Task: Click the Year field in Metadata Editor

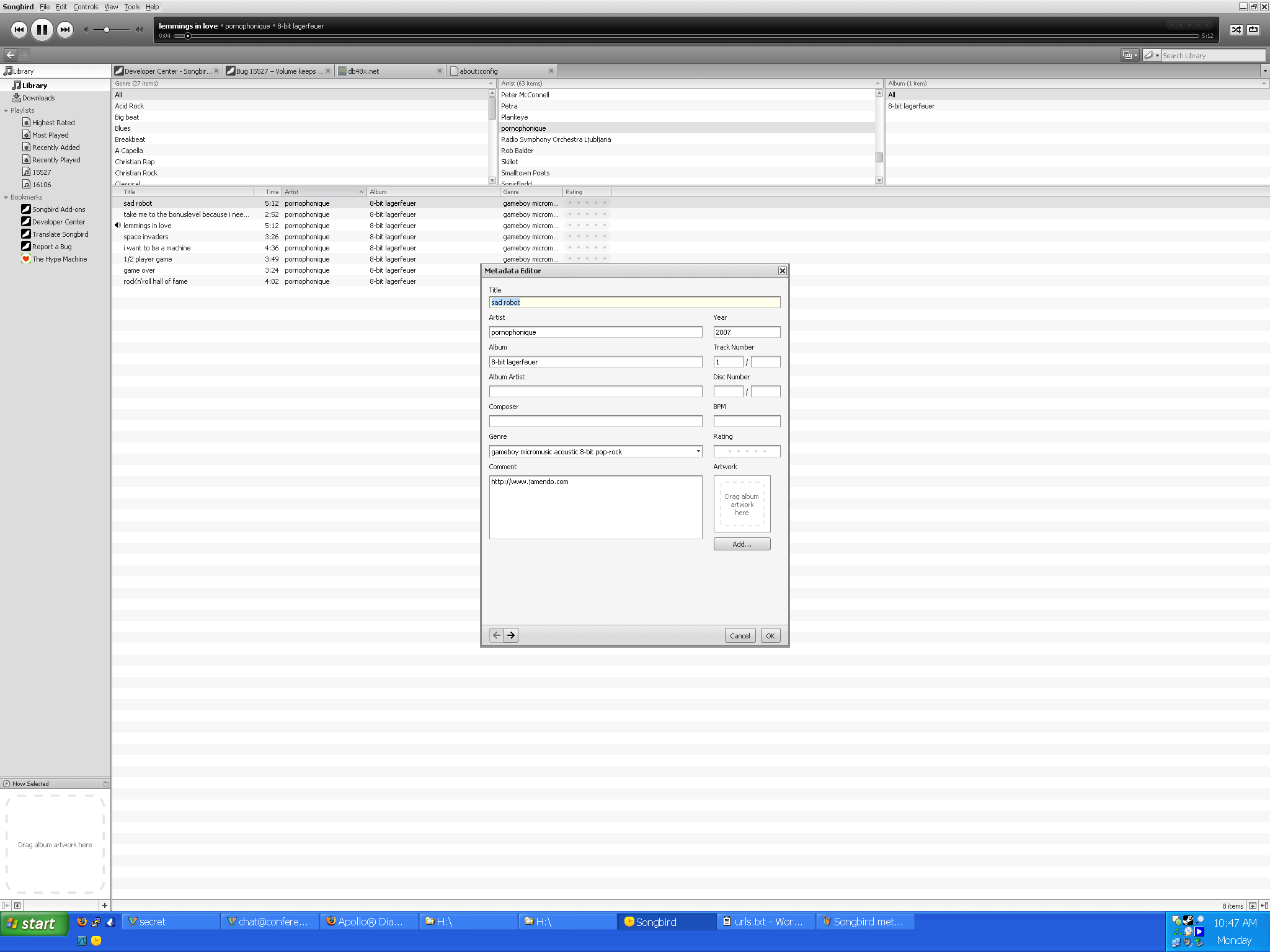Action: 747,332
